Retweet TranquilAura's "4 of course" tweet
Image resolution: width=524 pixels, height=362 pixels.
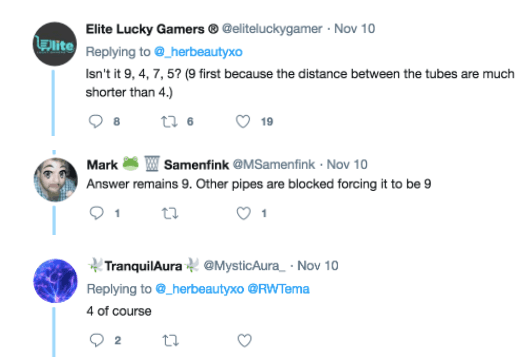(x=170, y=341)
